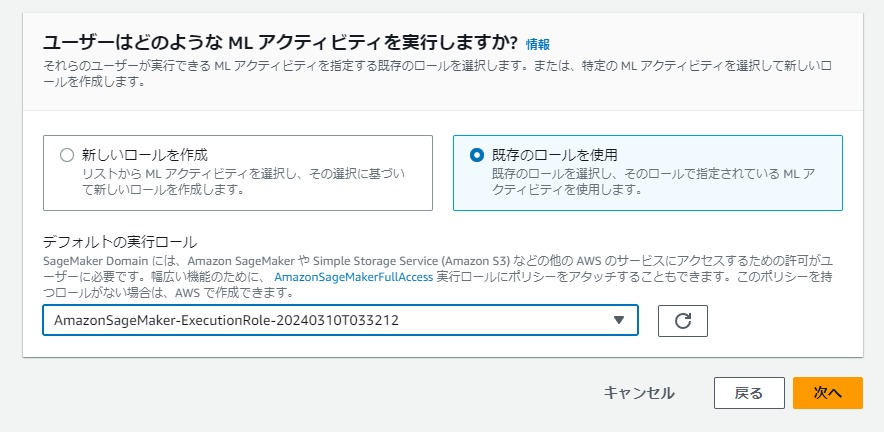Click the 既存のロールを使用 option title
Screen dimensions: 884x432
point(554,155)
